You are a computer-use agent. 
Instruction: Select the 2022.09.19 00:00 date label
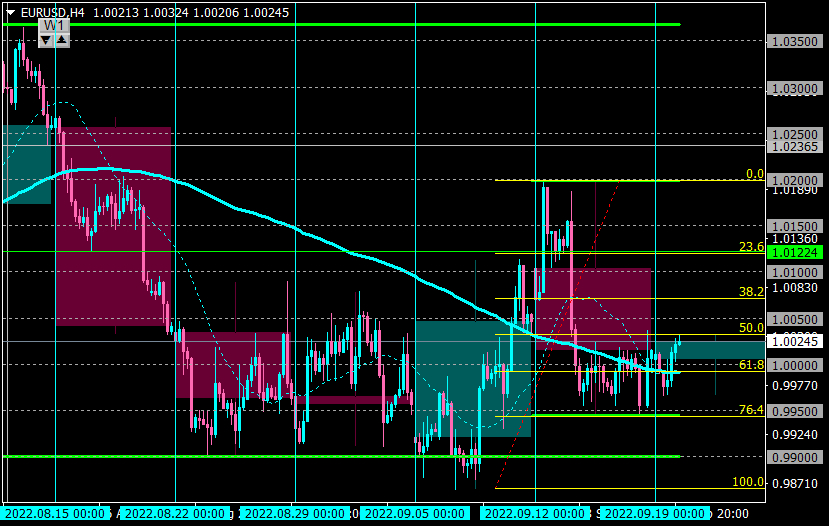pos(655,513)
